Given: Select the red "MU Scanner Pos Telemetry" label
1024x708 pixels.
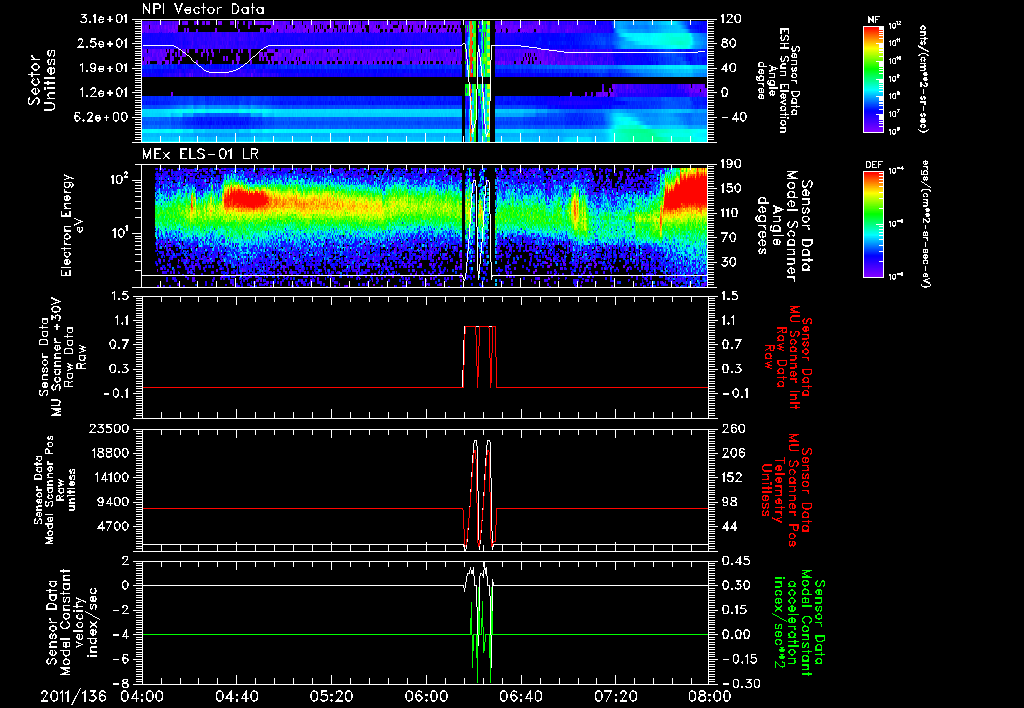Looking at the screenshot, I should tap(786, 490).
